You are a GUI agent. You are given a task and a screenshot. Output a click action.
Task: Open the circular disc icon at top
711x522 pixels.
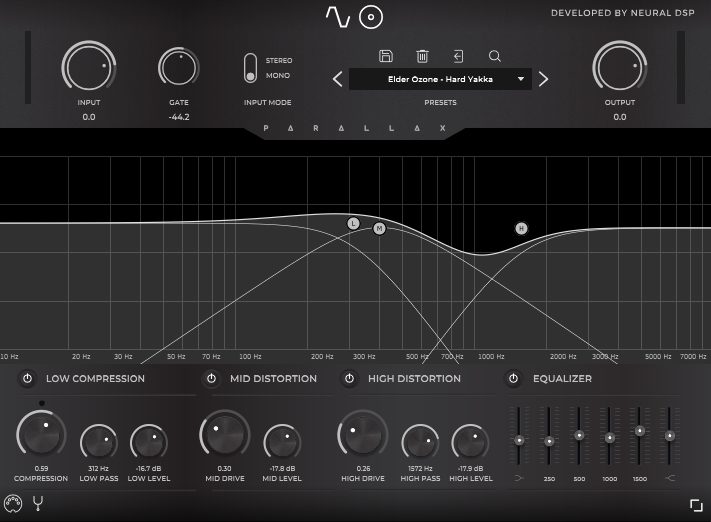tap(371, 17)
